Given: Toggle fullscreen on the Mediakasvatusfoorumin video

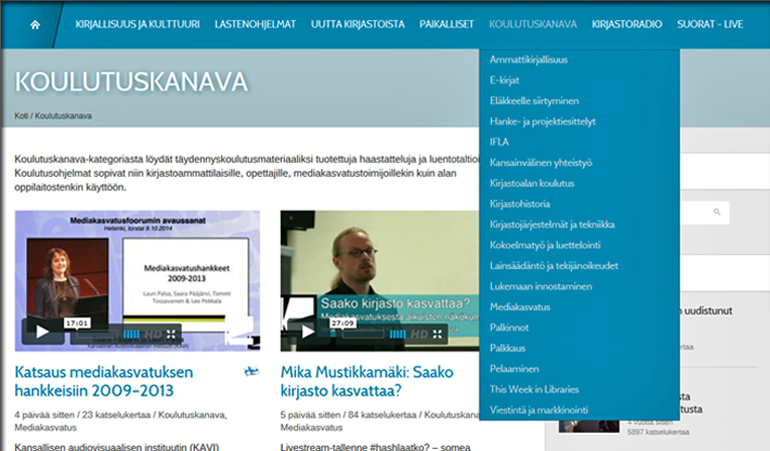Looking at the screenshot, I should click(x=171, y=335).
